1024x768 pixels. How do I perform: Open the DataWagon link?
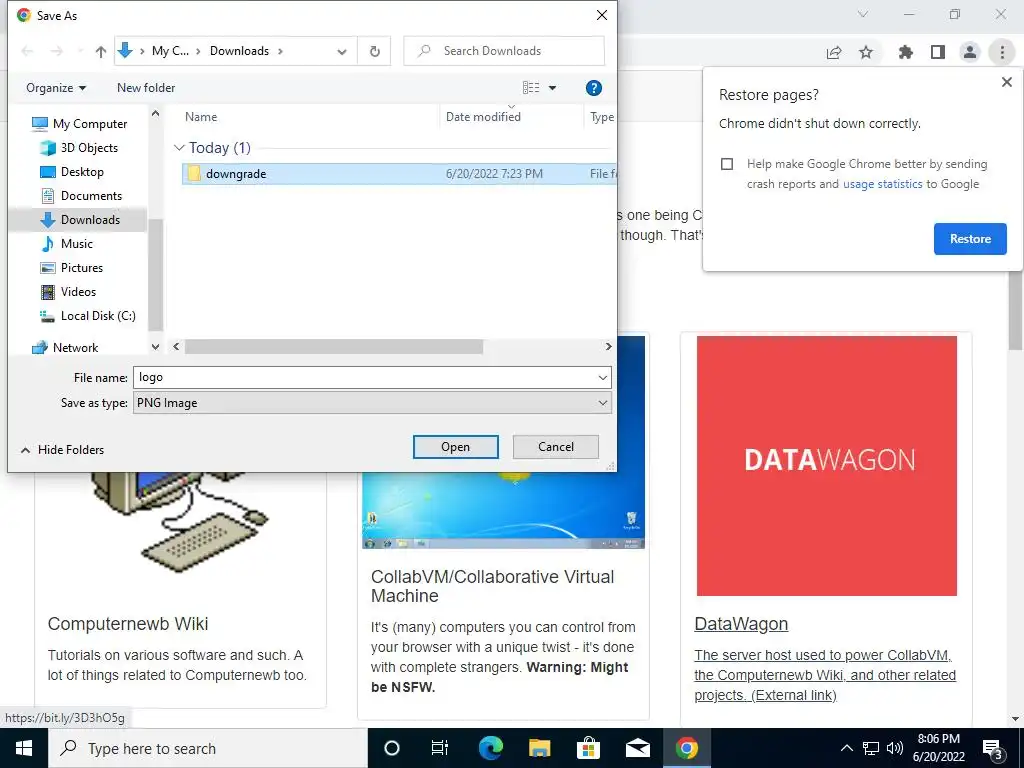pos(741,624)
